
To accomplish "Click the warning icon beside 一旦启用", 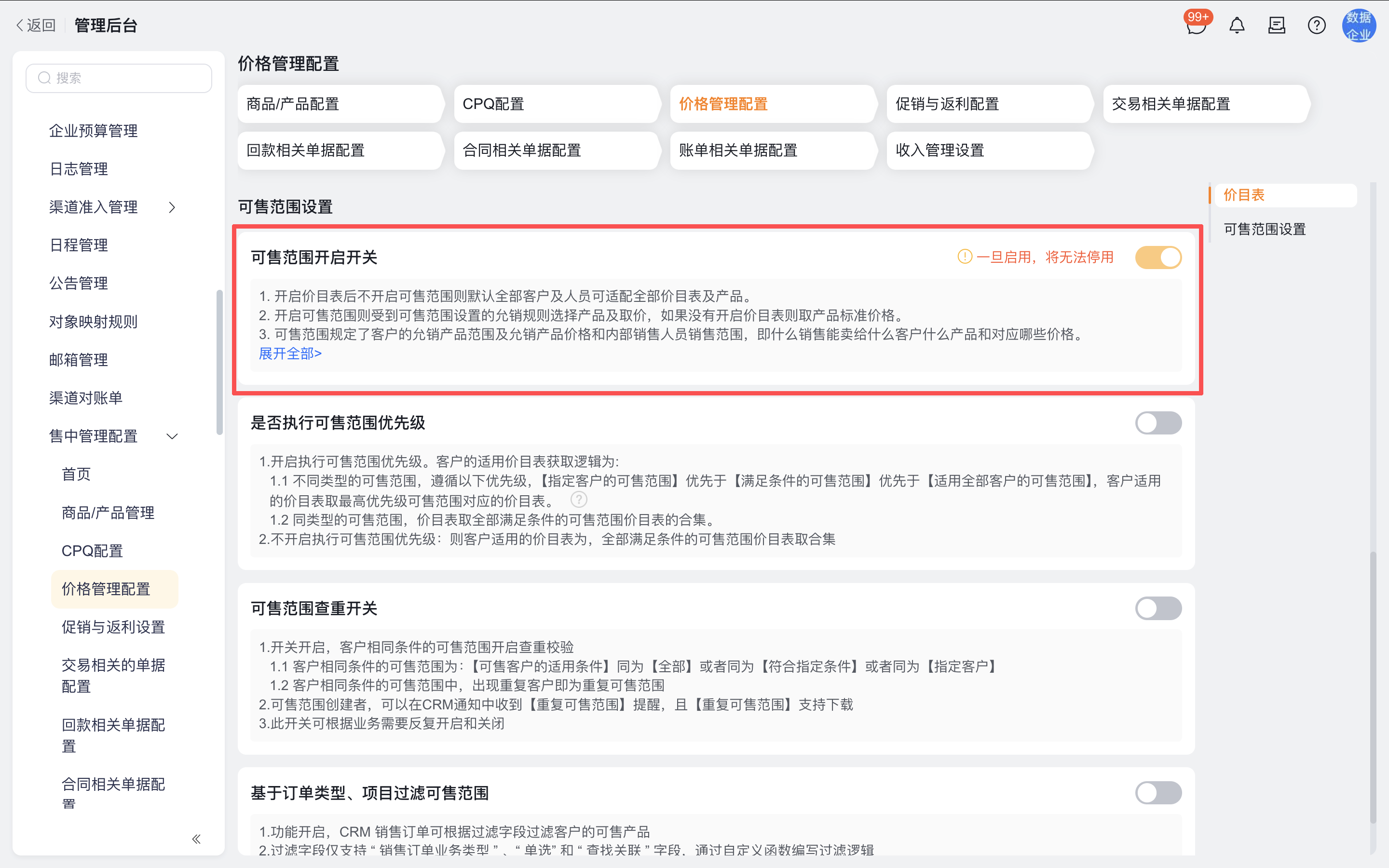I will point(965,257).
